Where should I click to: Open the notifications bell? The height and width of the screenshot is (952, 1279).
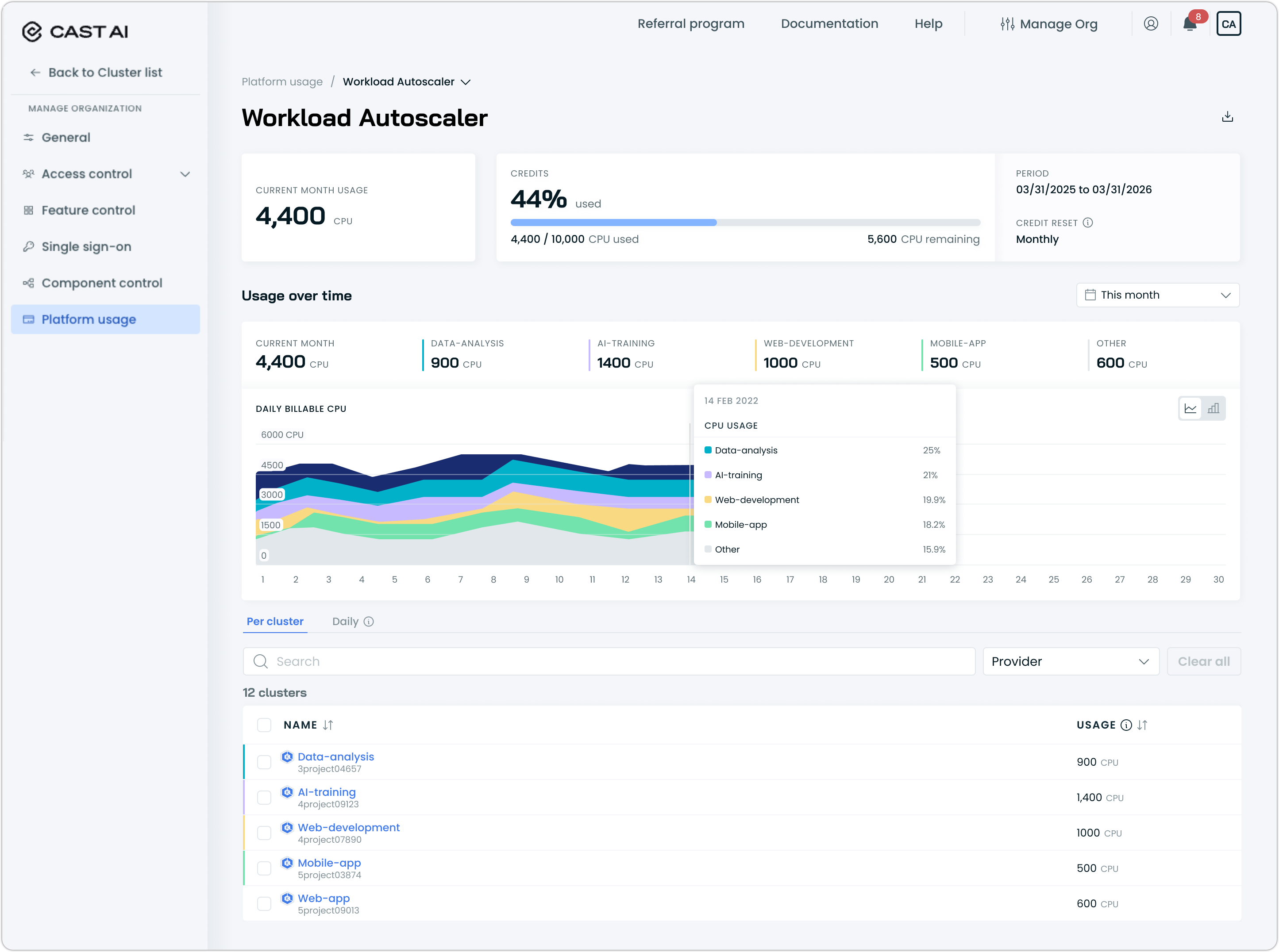1190,24
